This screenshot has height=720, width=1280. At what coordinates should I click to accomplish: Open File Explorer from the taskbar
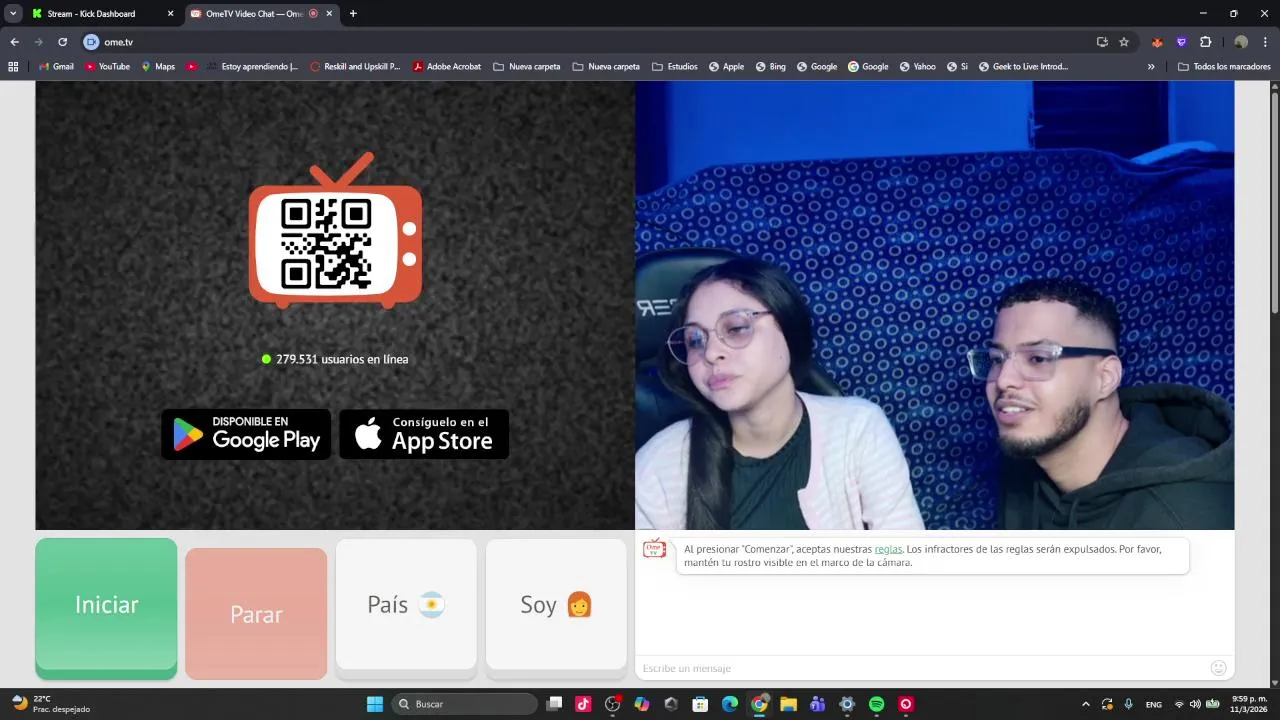[788, 704]
